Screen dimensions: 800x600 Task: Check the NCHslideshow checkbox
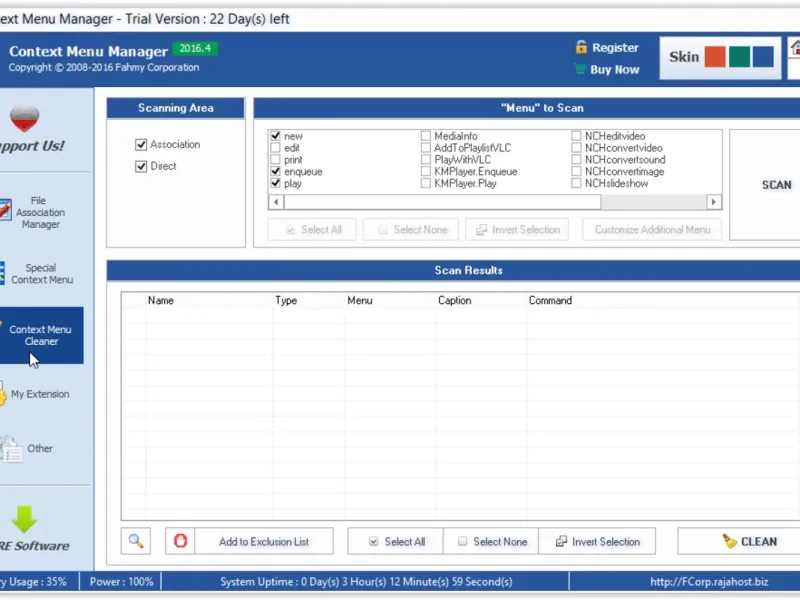point(576,183)
